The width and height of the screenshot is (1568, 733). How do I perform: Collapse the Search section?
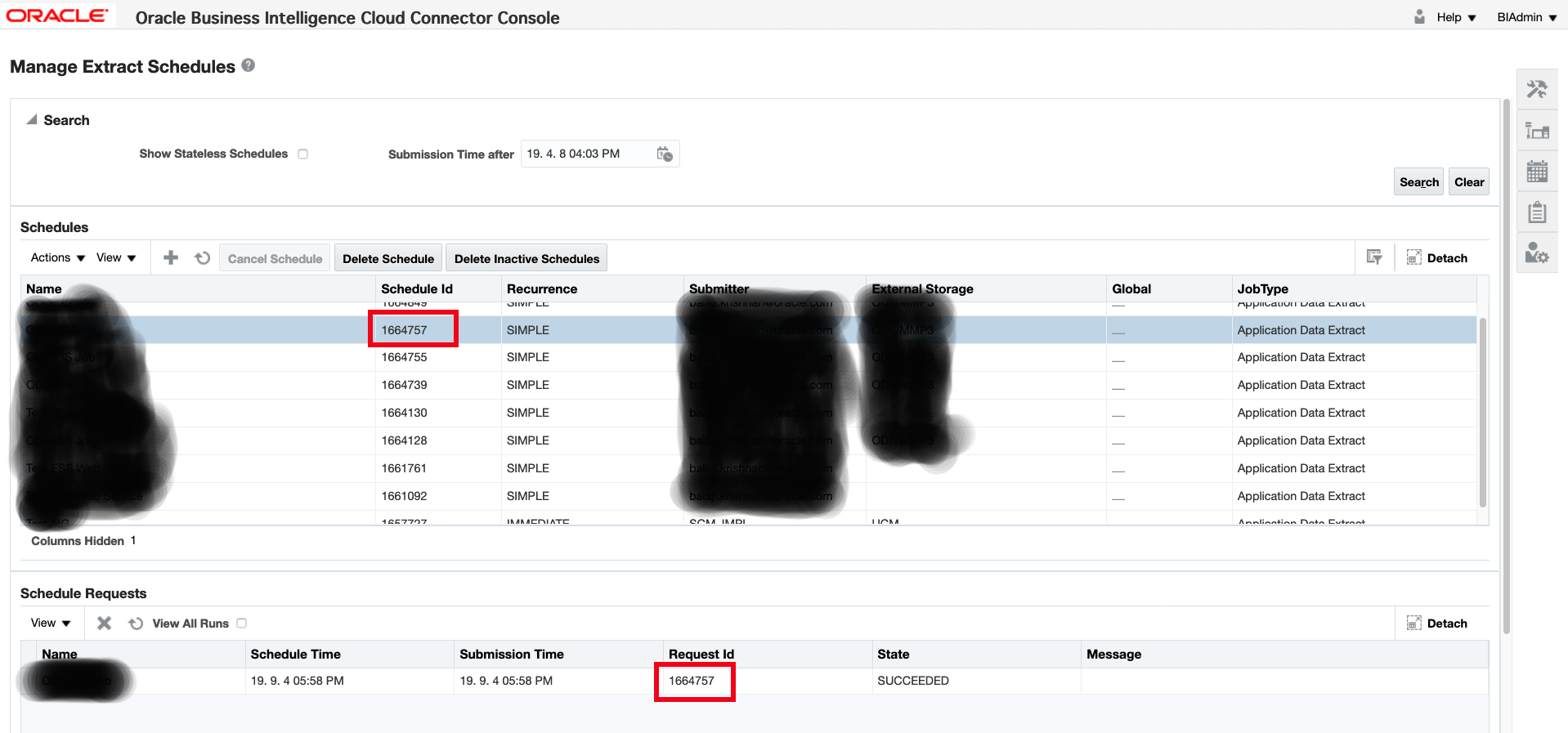click(32, 120)
